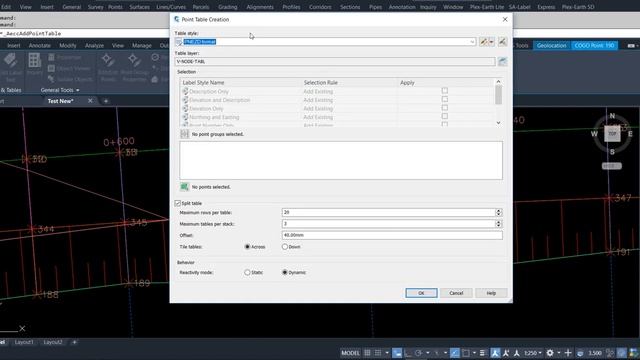Toggle the highlighted dynamic input icon in status bar
Viewport: 640px width, 360px height.
[397, 353]
